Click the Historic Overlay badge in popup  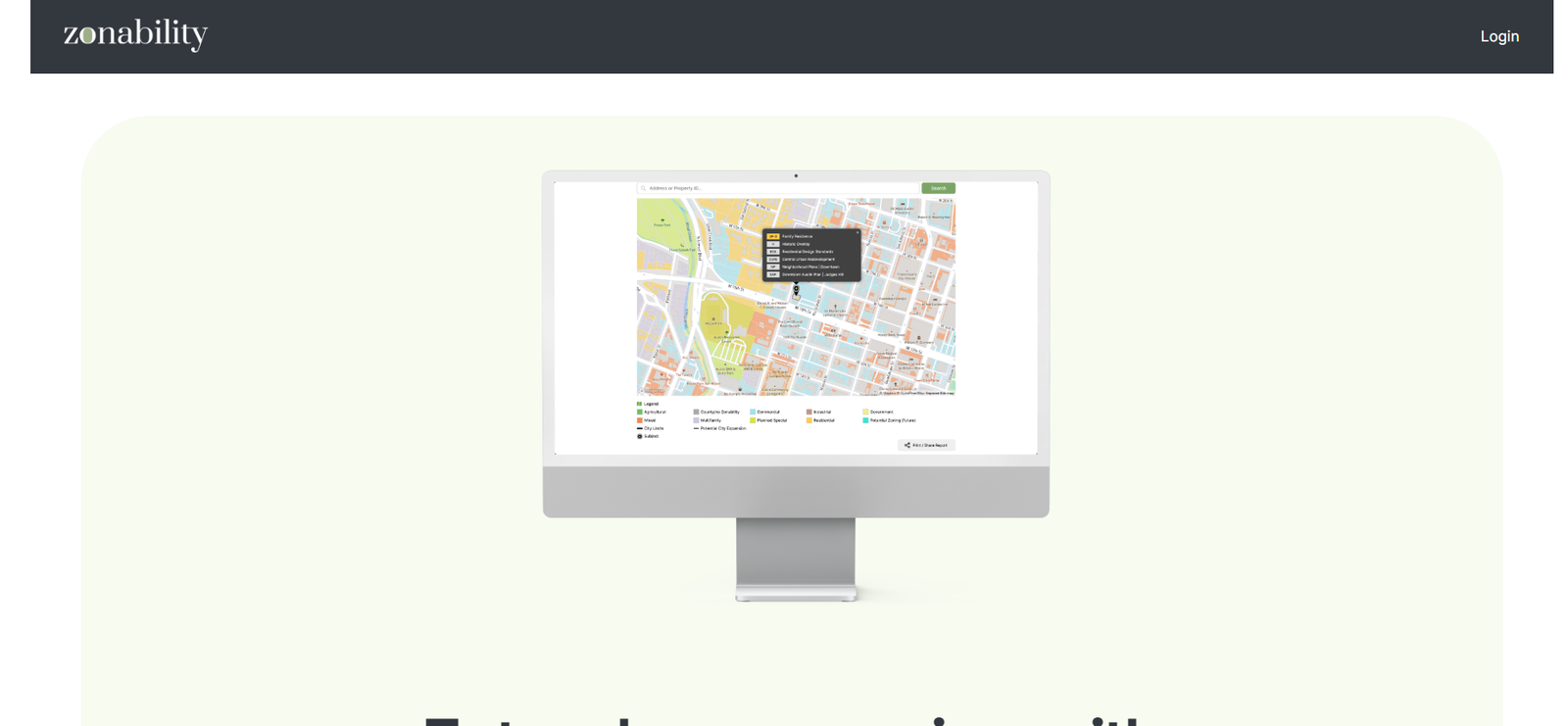[773, 244]
